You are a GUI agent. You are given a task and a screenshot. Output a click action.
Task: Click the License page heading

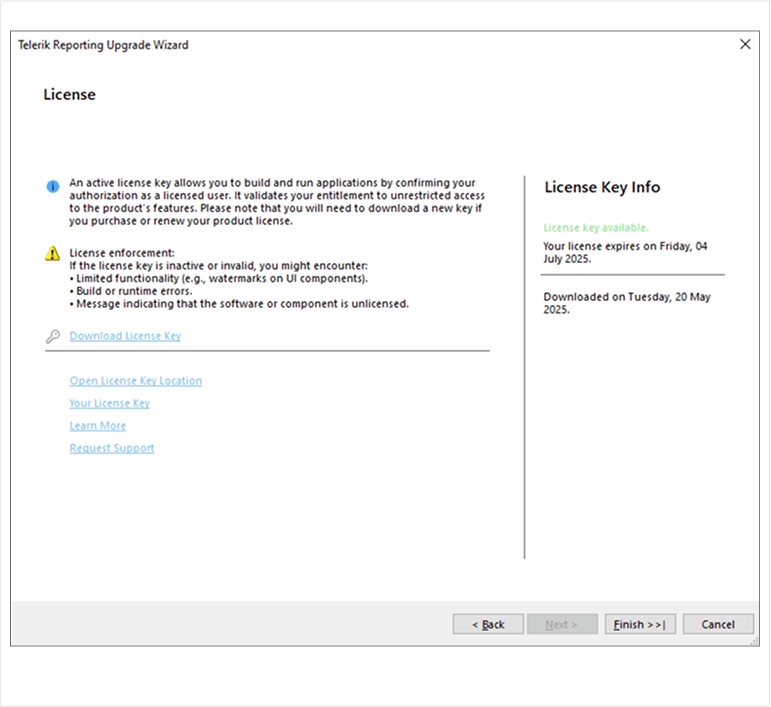pos(69,95)
